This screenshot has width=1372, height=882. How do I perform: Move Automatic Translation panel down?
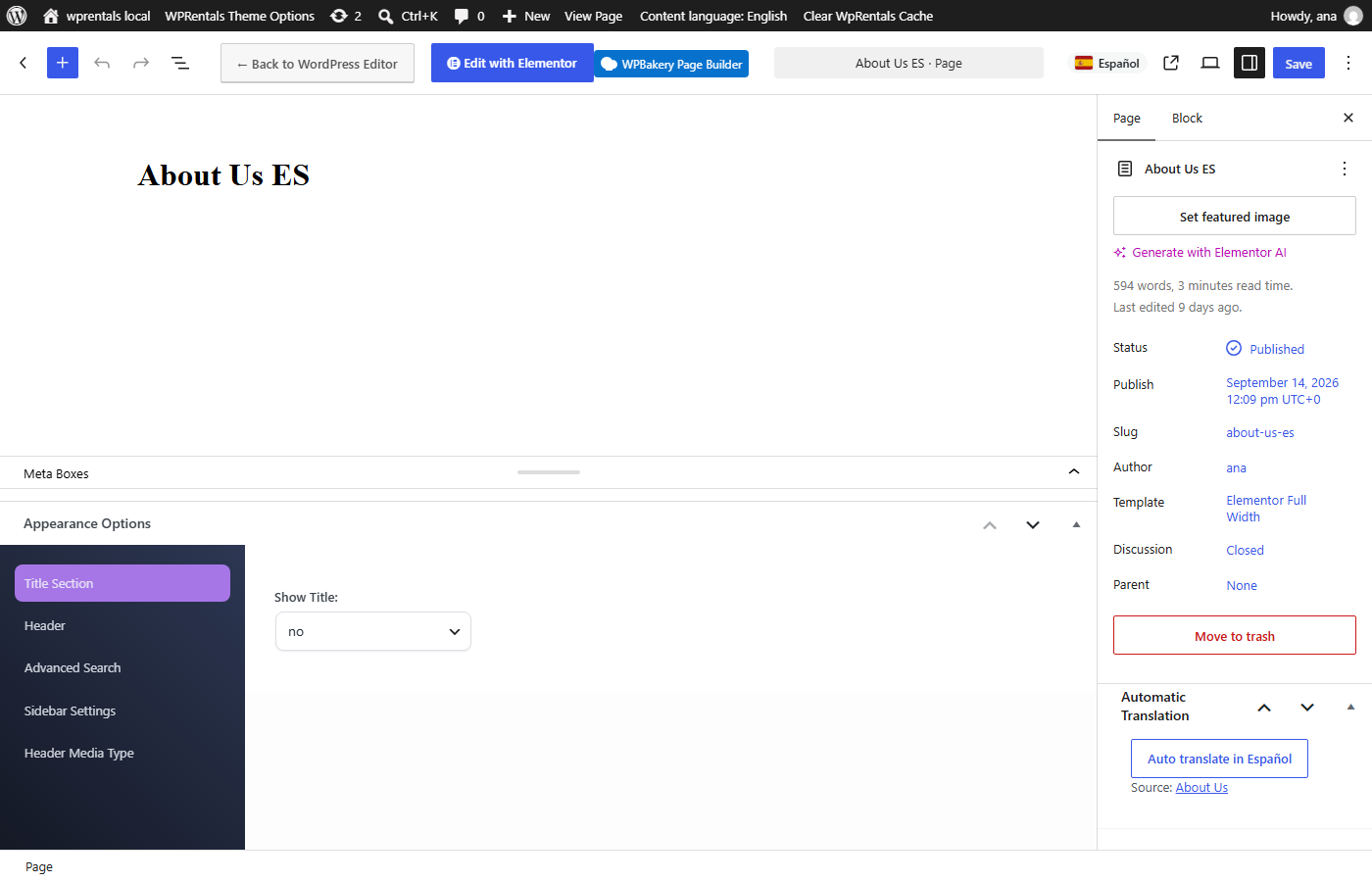tap(1307, 708)
